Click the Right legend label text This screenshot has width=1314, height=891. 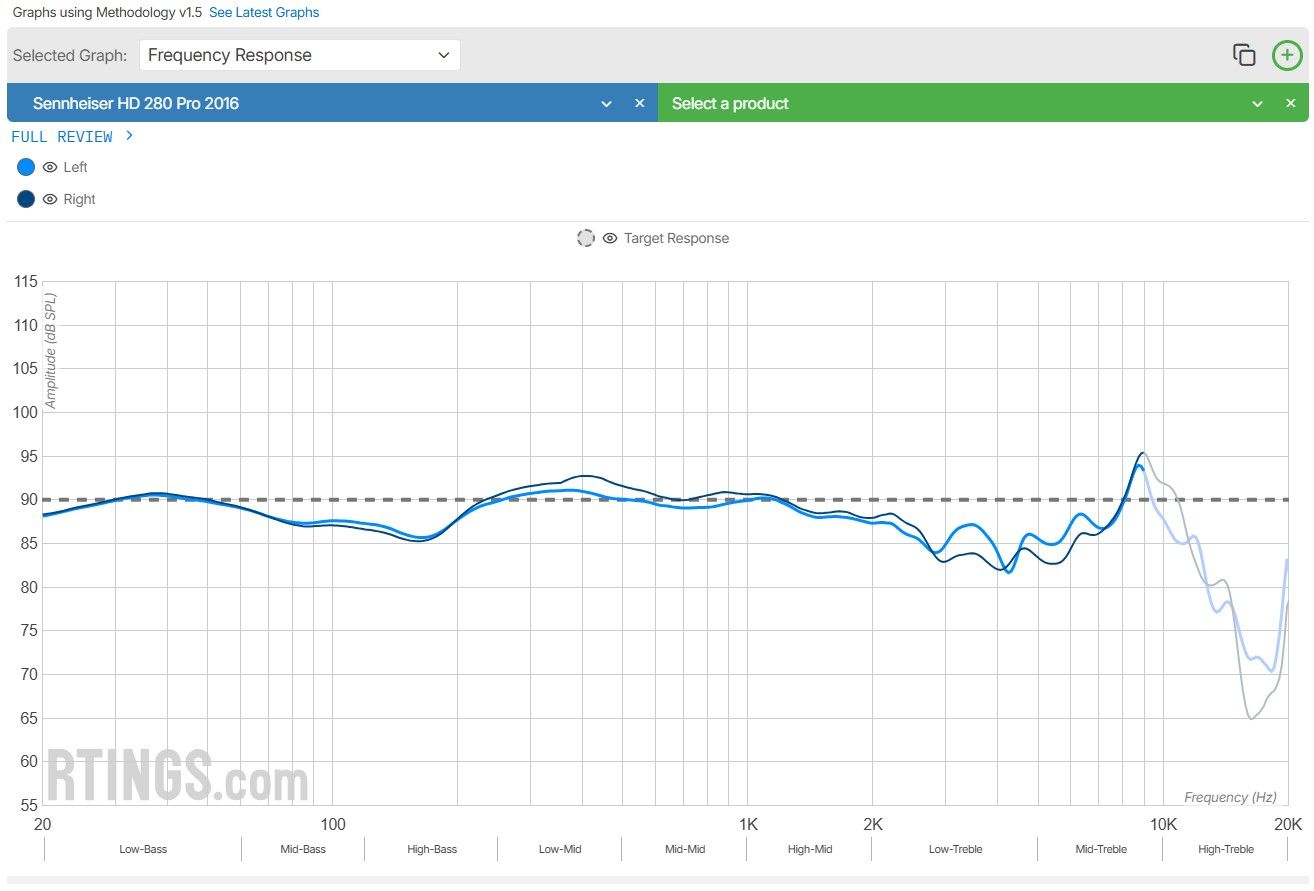point(79,199)
